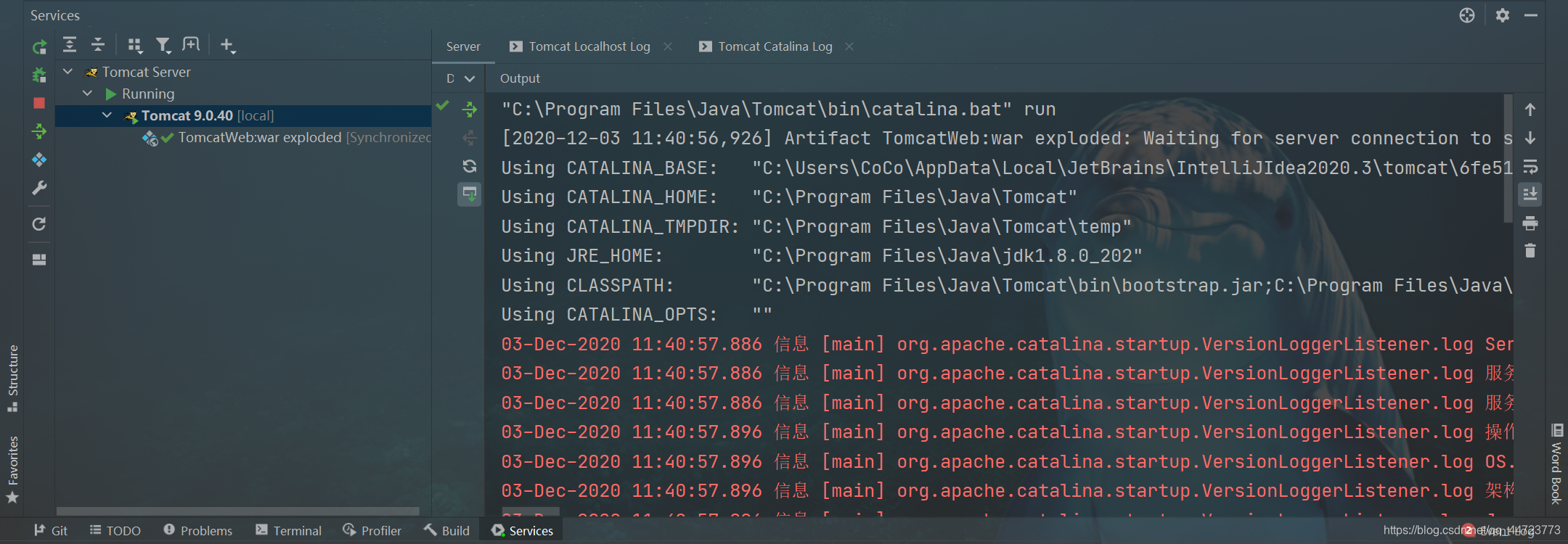Clear all output with trash icon

(1530, 251)
